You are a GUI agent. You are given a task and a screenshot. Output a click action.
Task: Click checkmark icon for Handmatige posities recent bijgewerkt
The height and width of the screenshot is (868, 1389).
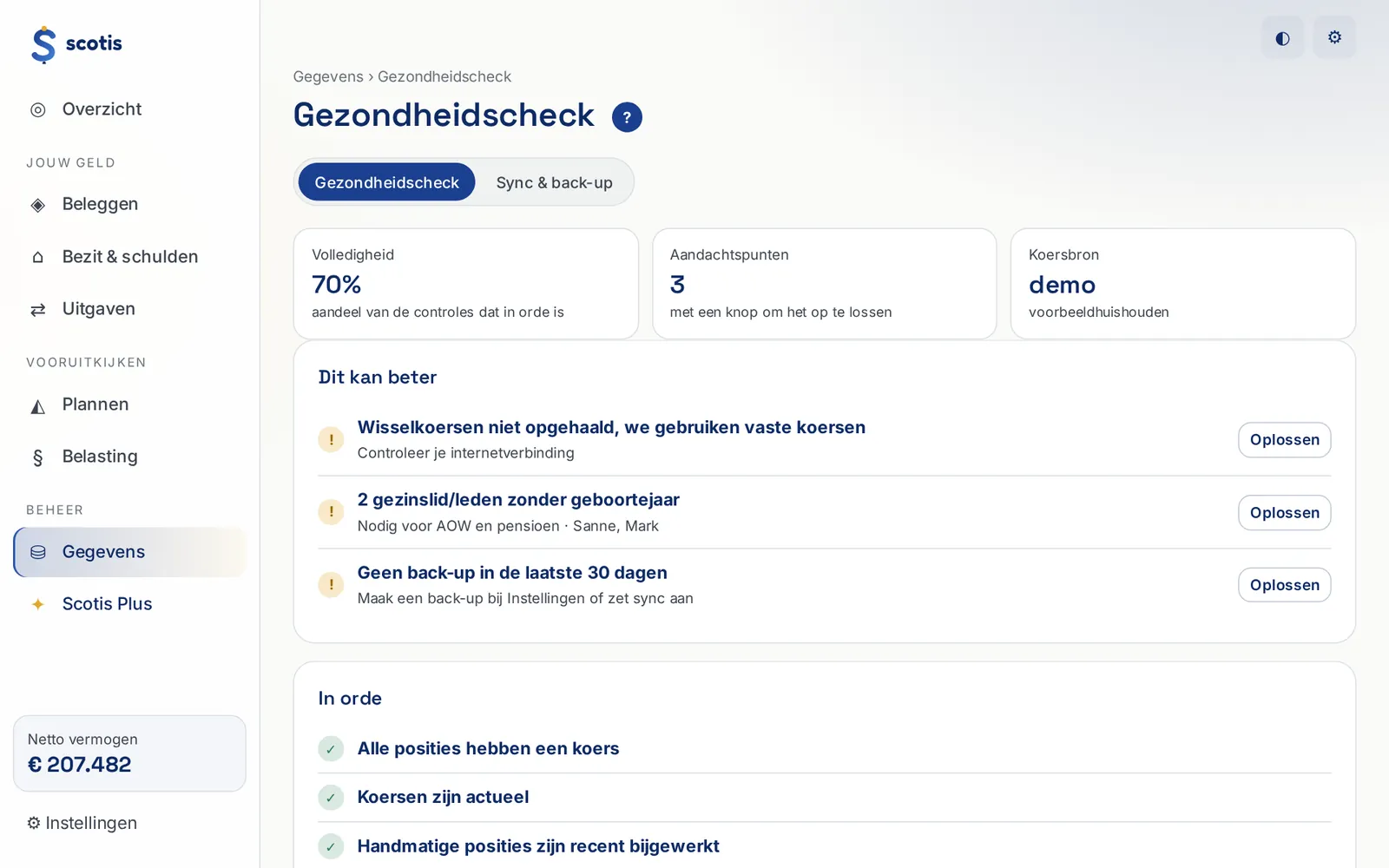[331, 846]
